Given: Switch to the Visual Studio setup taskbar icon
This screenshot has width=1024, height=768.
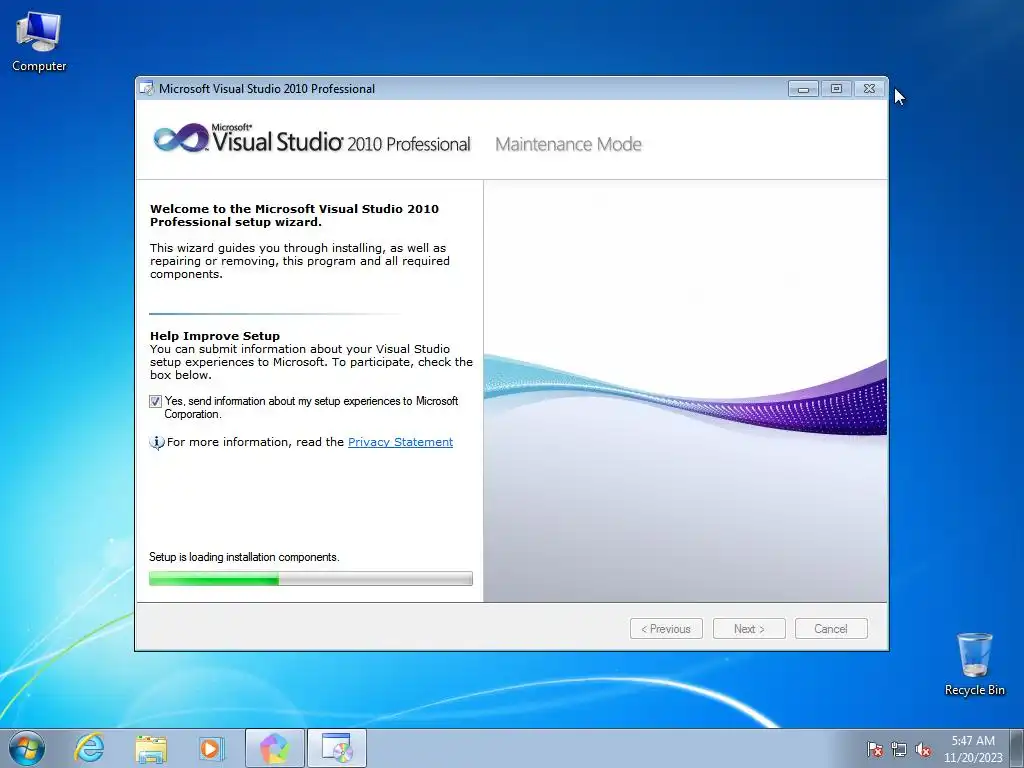Looking at the screenshot, I should pyautogui.click(x=336, y=748).
